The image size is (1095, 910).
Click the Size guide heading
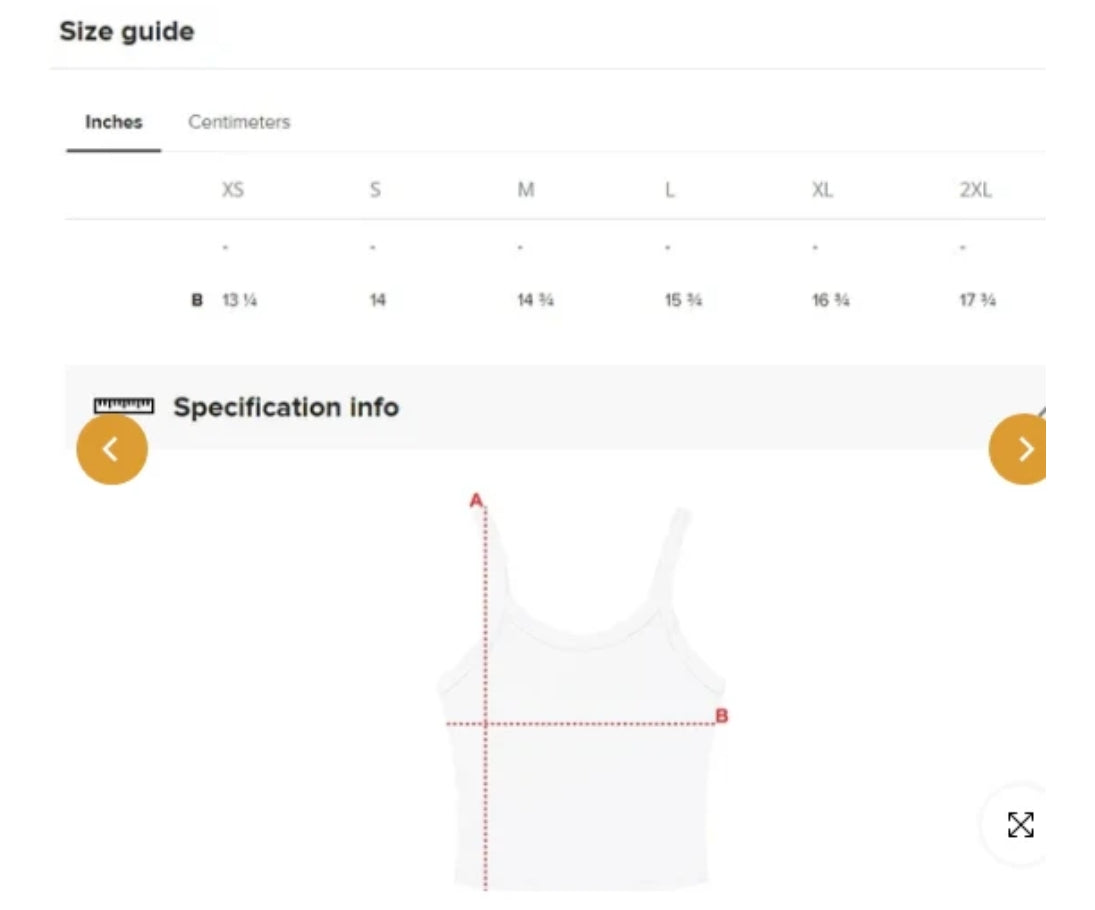pos(127,31)
